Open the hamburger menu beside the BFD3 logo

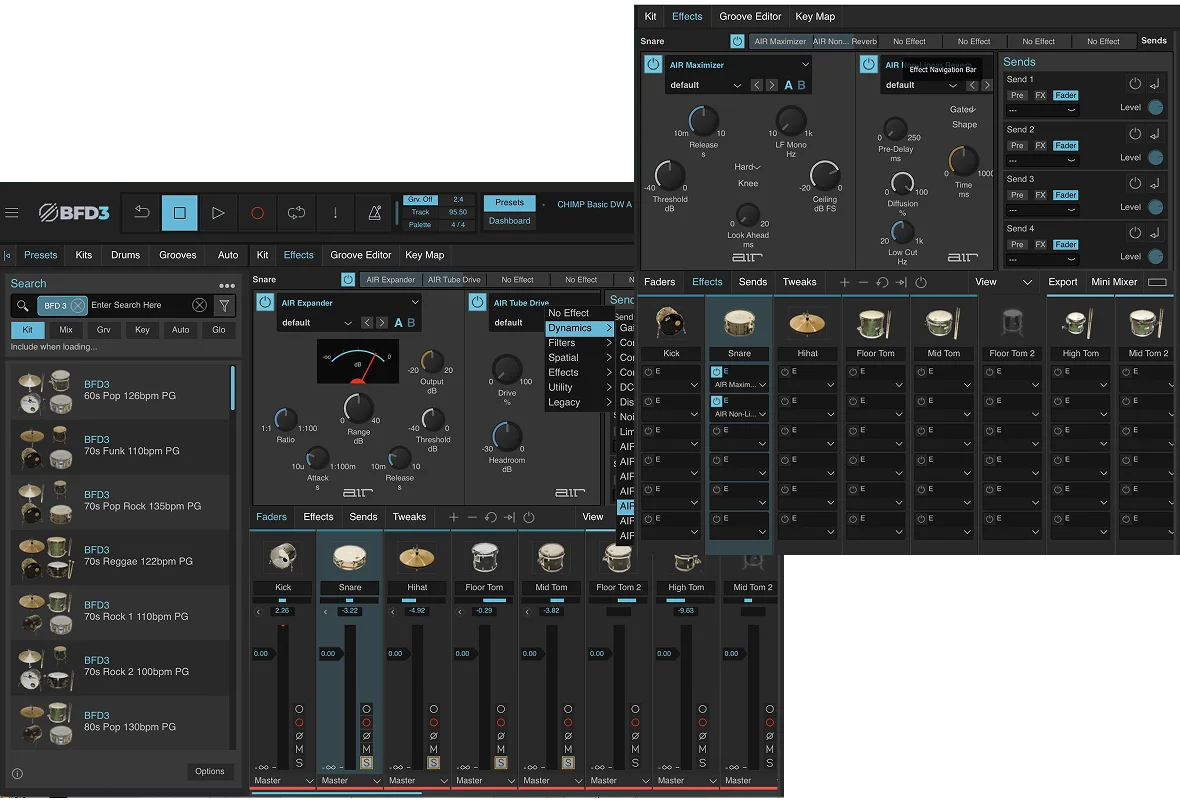pyautogui.click(x=12, y=212)
